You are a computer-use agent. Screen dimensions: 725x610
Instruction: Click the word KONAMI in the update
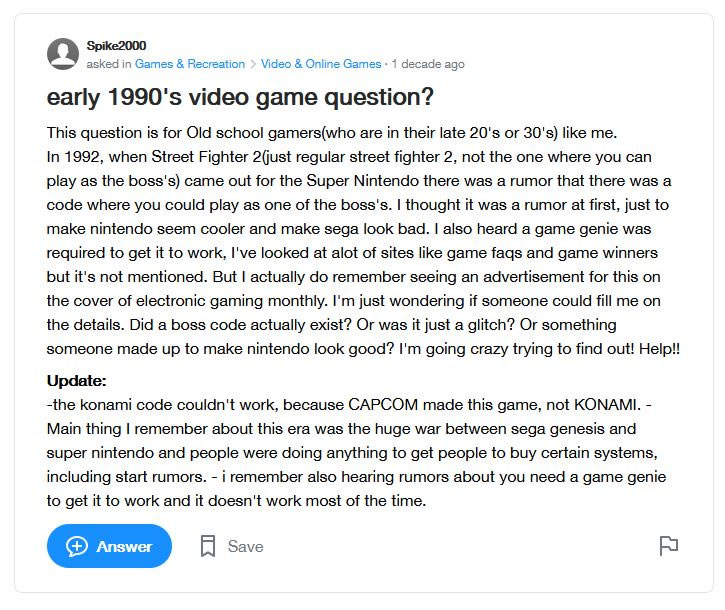pos(607,405)
